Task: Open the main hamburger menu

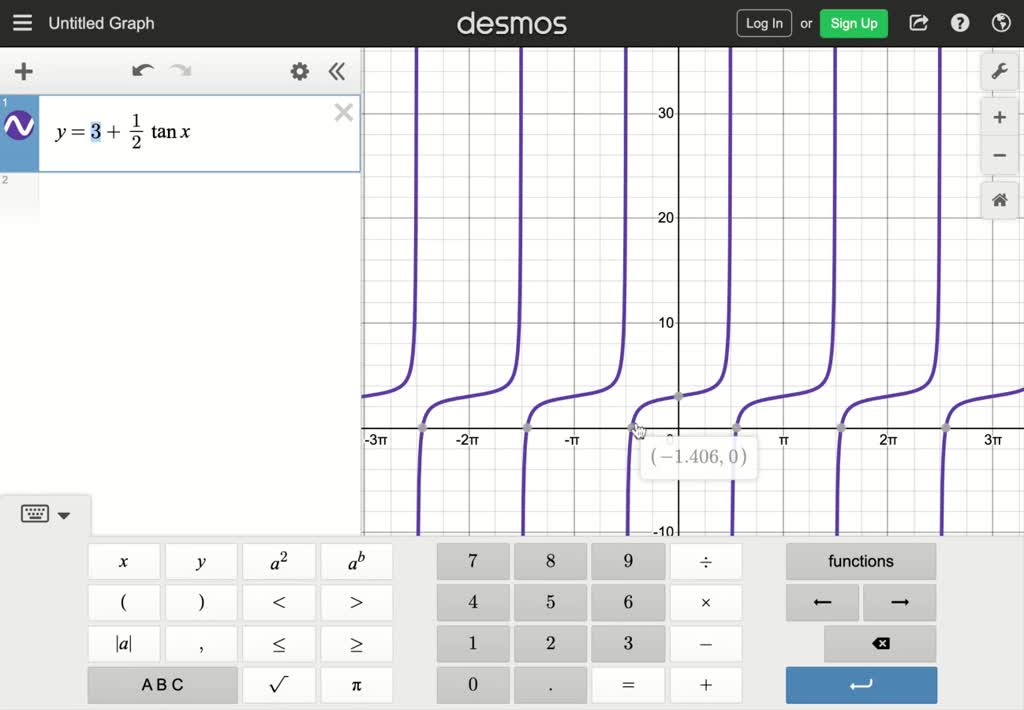Action: [x=22, y=23]
